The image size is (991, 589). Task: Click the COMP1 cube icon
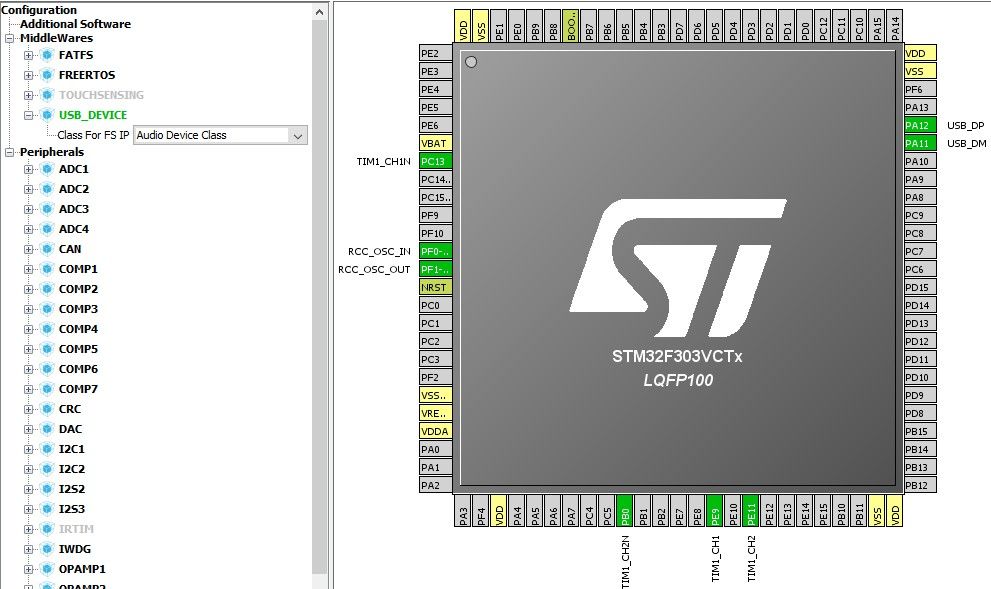point(47,269)
